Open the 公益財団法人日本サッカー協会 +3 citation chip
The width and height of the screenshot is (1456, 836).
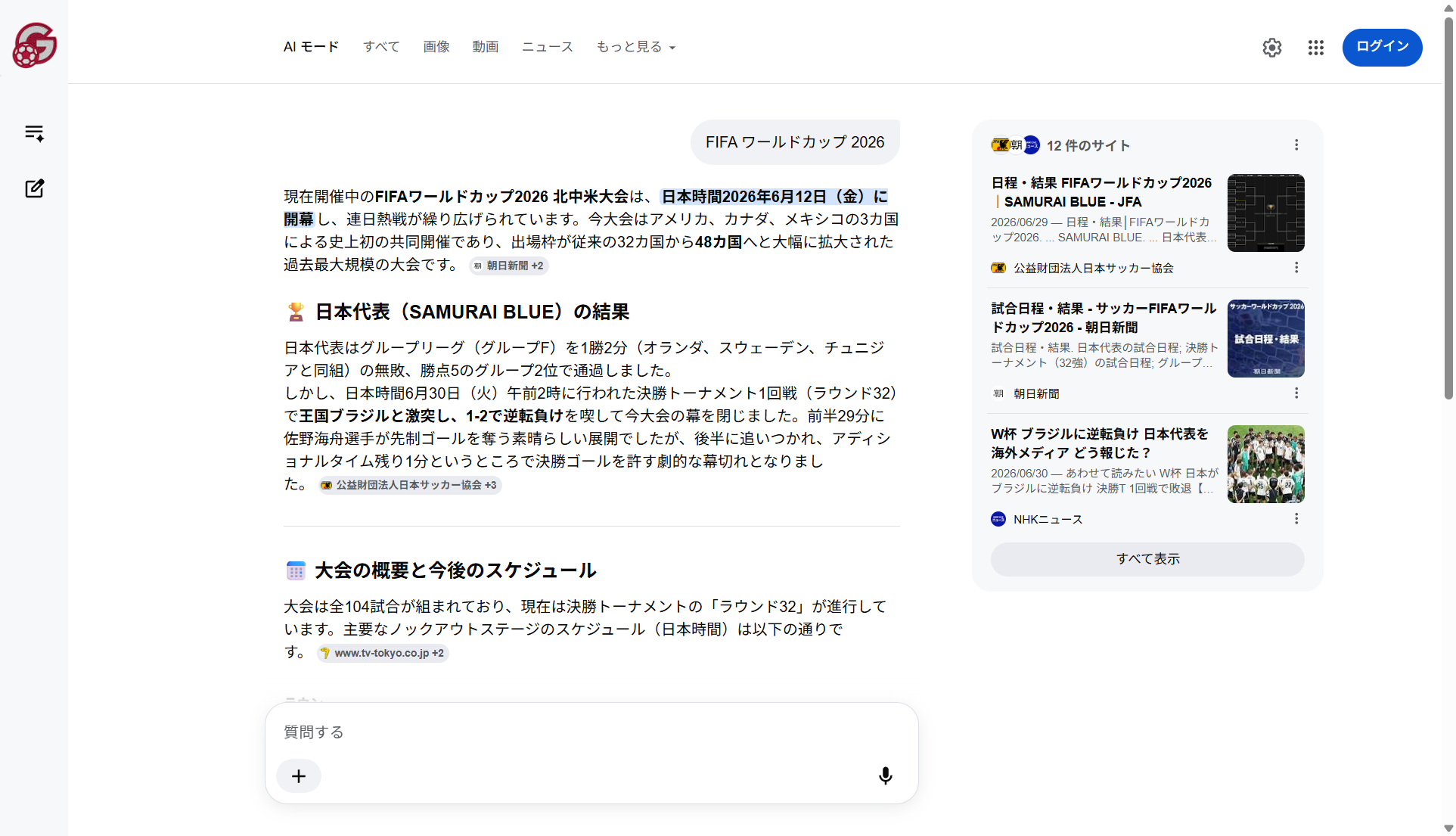point(409,485)
